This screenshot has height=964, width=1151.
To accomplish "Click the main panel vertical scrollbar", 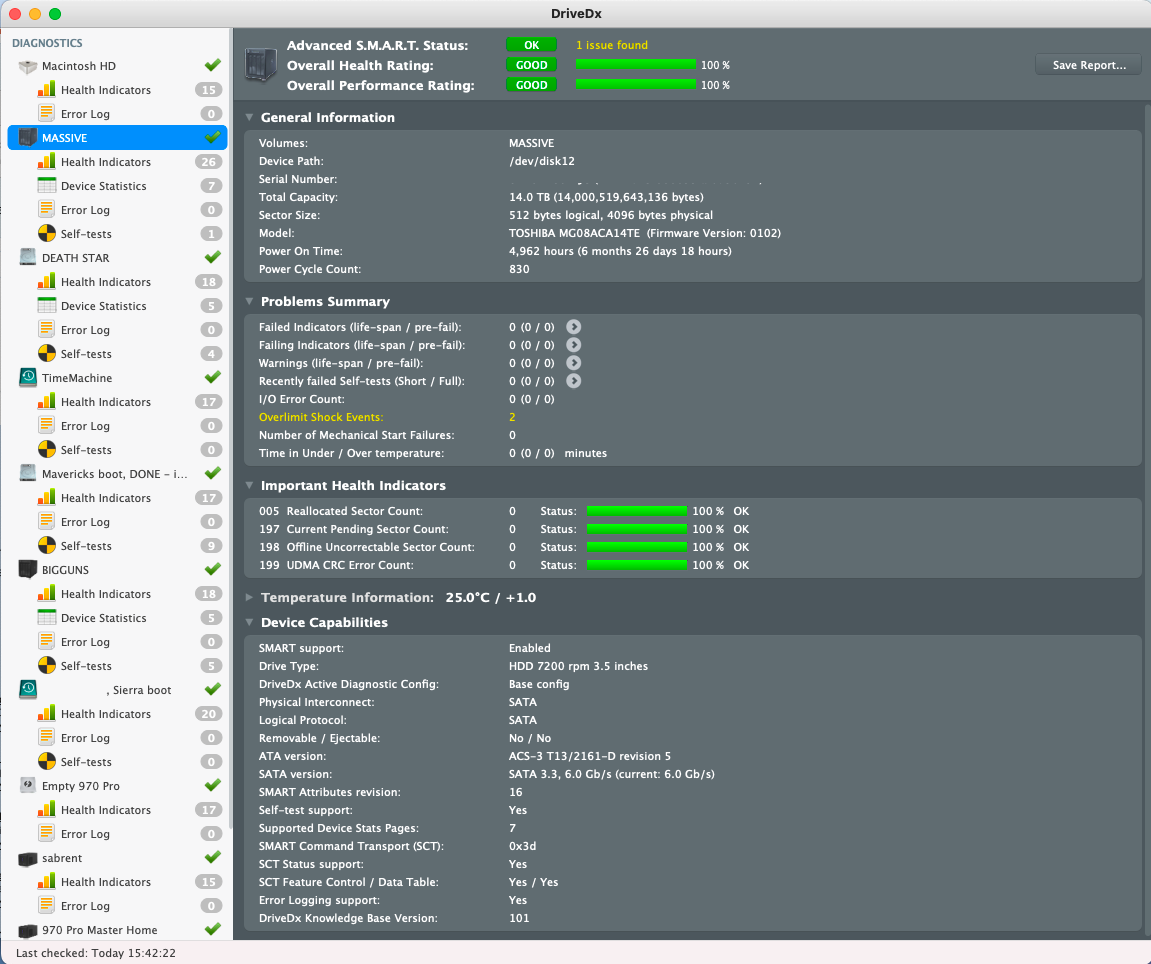I will click(x=1147, y=521).
